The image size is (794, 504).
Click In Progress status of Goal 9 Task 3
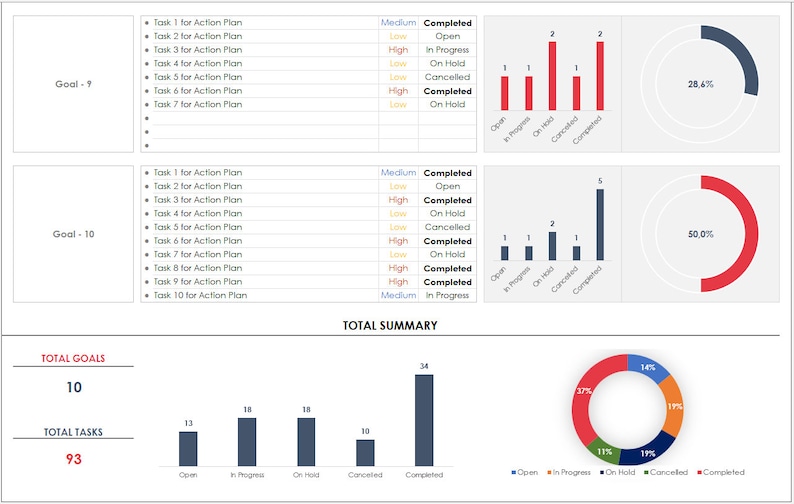[x=448, y=50]
